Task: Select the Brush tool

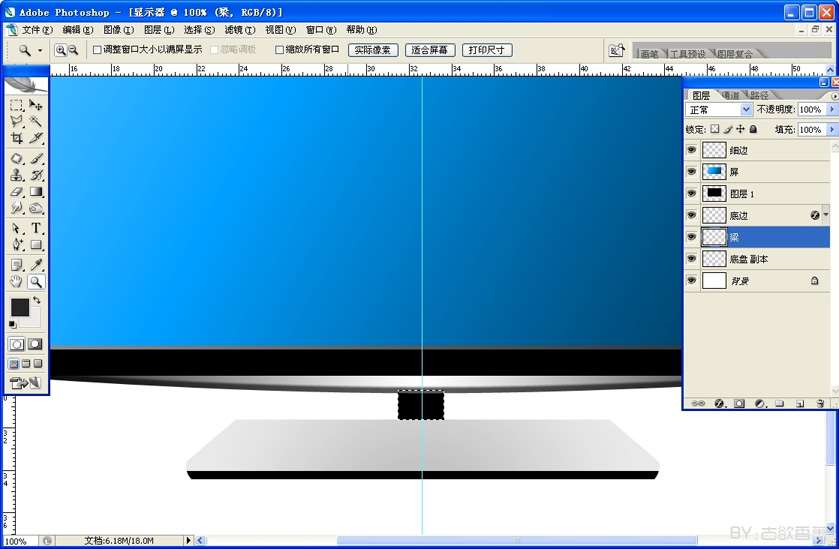Action: pos(36,158)
